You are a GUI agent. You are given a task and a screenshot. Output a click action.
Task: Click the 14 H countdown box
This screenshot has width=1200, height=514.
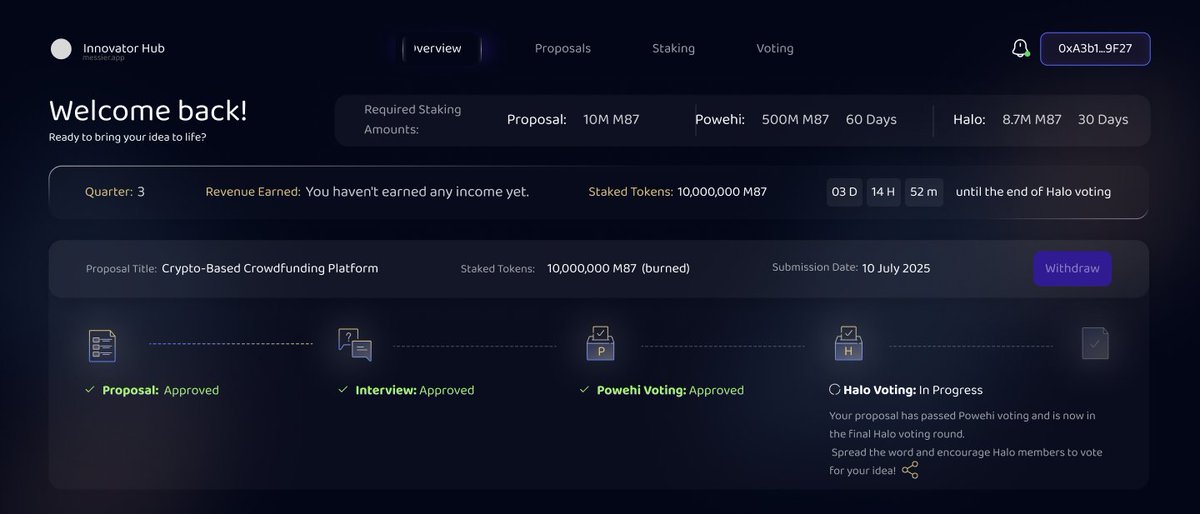pos(884,192)
